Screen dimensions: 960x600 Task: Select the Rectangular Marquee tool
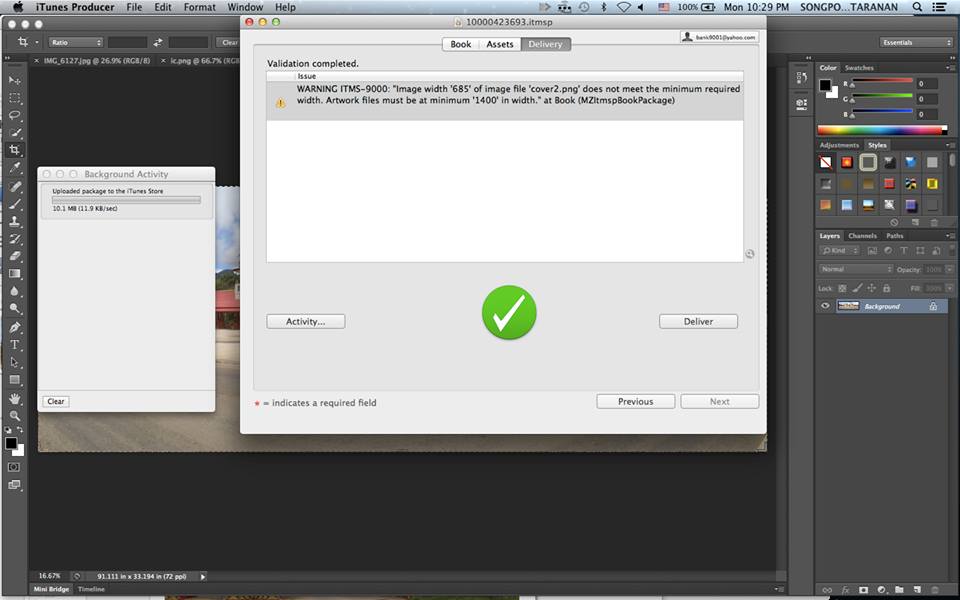(15, 98)
